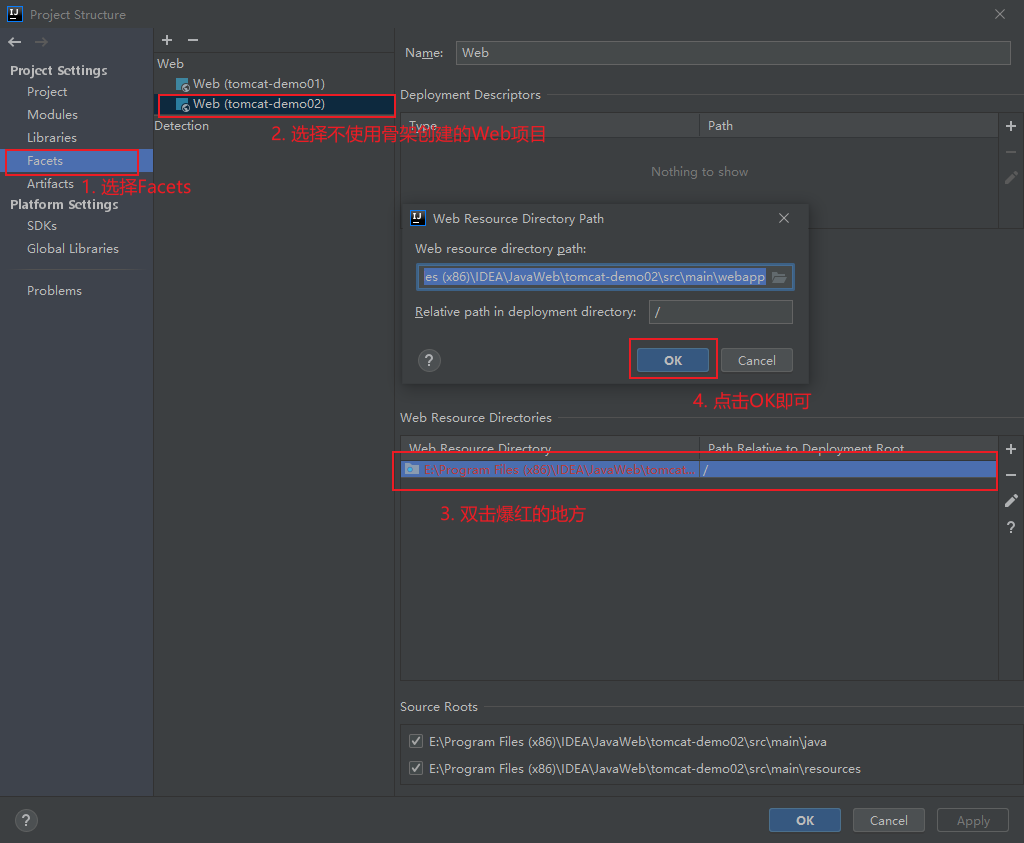Click OK in Project Structure window
The height and width of the screenshot is (843, 1024).
[805, 821]
